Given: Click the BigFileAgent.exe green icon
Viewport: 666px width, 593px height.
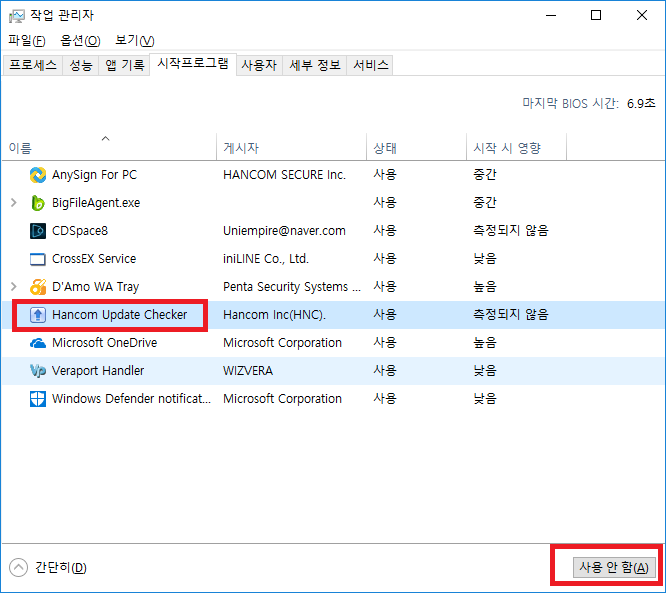Looking at the screenshot, I should 38,203.
